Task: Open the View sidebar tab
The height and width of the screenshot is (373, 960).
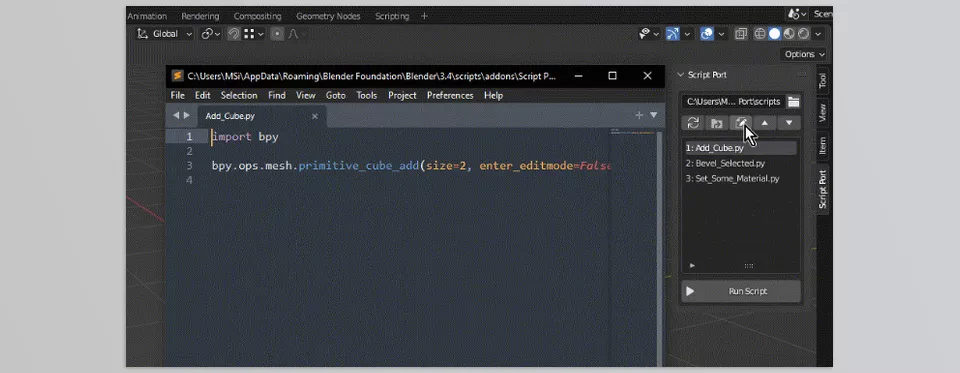Action: (822, 113)
